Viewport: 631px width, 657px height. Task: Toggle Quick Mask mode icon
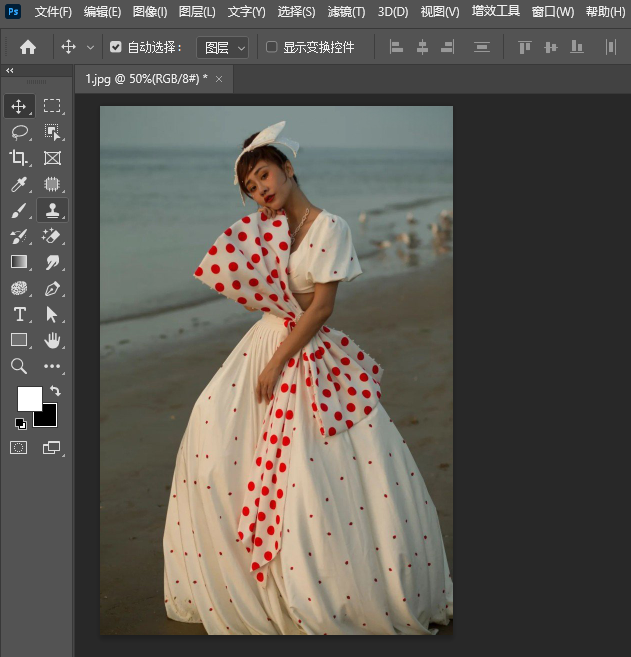19,447
